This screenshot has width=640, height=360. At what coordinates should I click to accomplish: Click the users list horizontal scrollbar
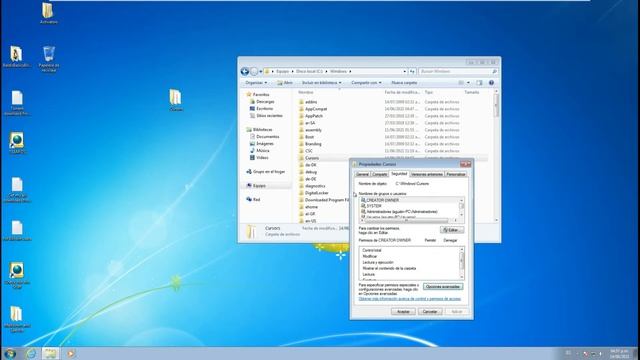coord(408,221)
